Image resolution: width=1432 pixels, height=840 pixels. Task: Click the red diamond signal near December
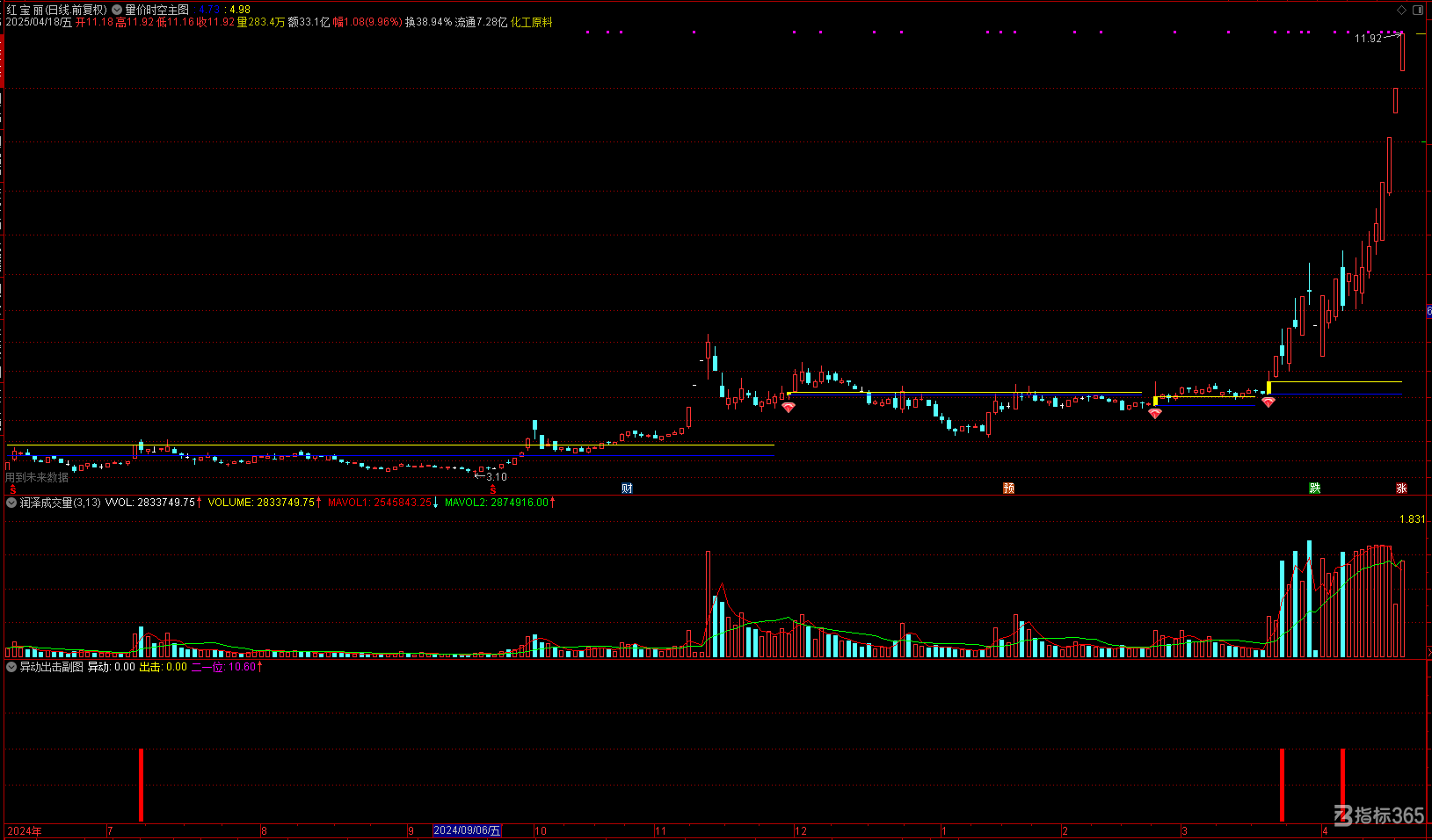pos(789,408)
